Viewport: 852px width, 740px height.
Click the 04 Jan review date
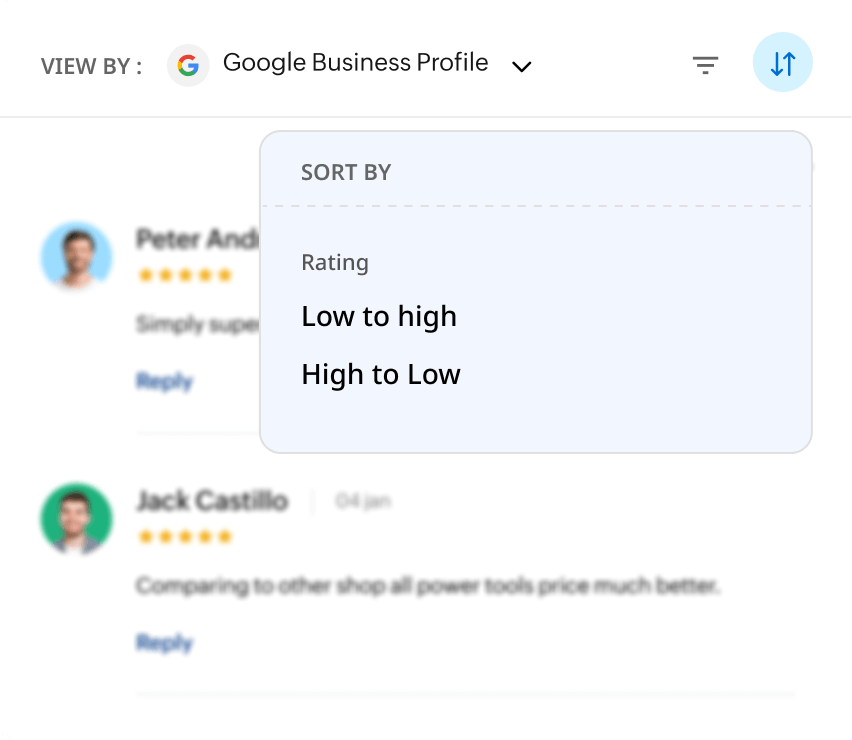[x=363, y=501]
